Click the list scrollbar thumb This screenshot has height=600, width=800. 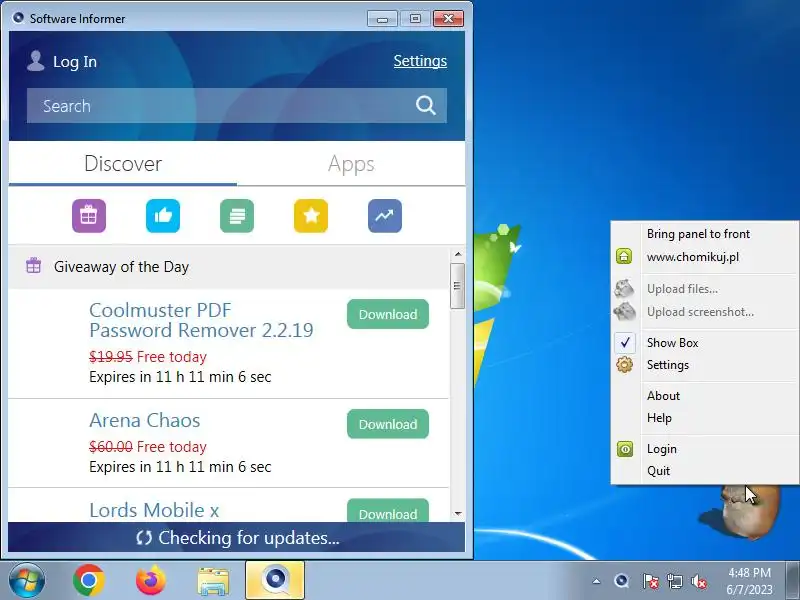click(457, 286)
